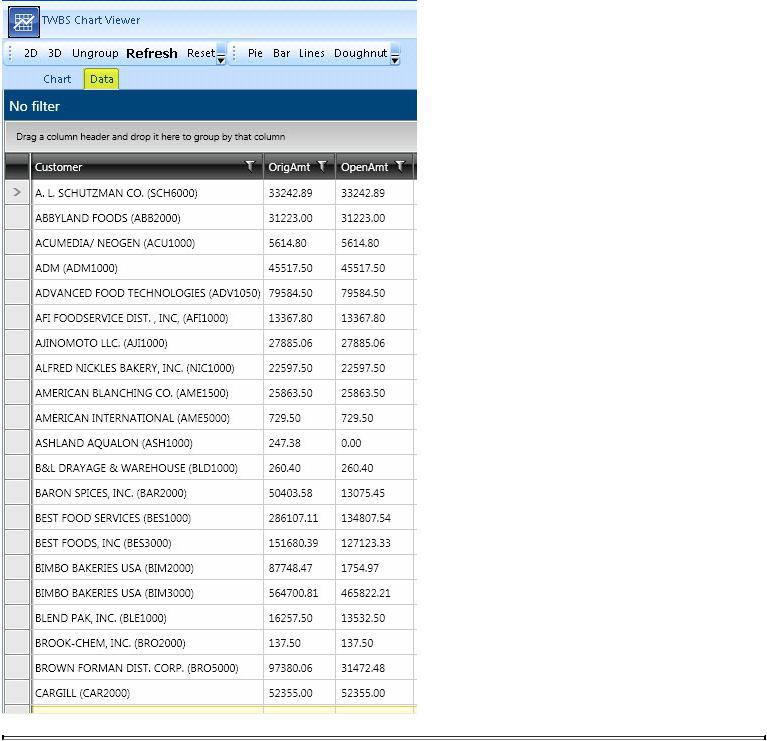767x741 pixels.
Task: Click row selector beside CARGILL (CAR2000)
Action: [17, 693]
